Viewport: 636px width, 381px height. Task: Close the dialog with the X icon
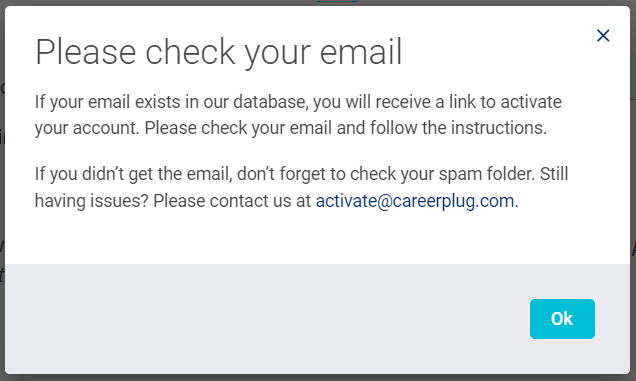pyautogui.click(x=603, y=36)
